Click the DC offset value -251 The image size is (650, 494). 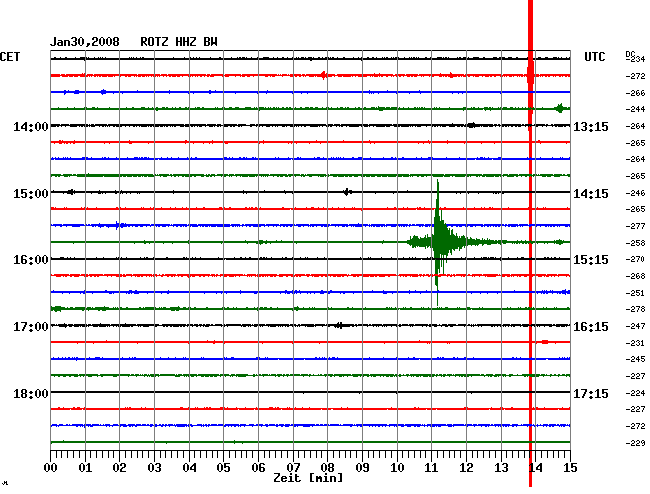(635, 293)
